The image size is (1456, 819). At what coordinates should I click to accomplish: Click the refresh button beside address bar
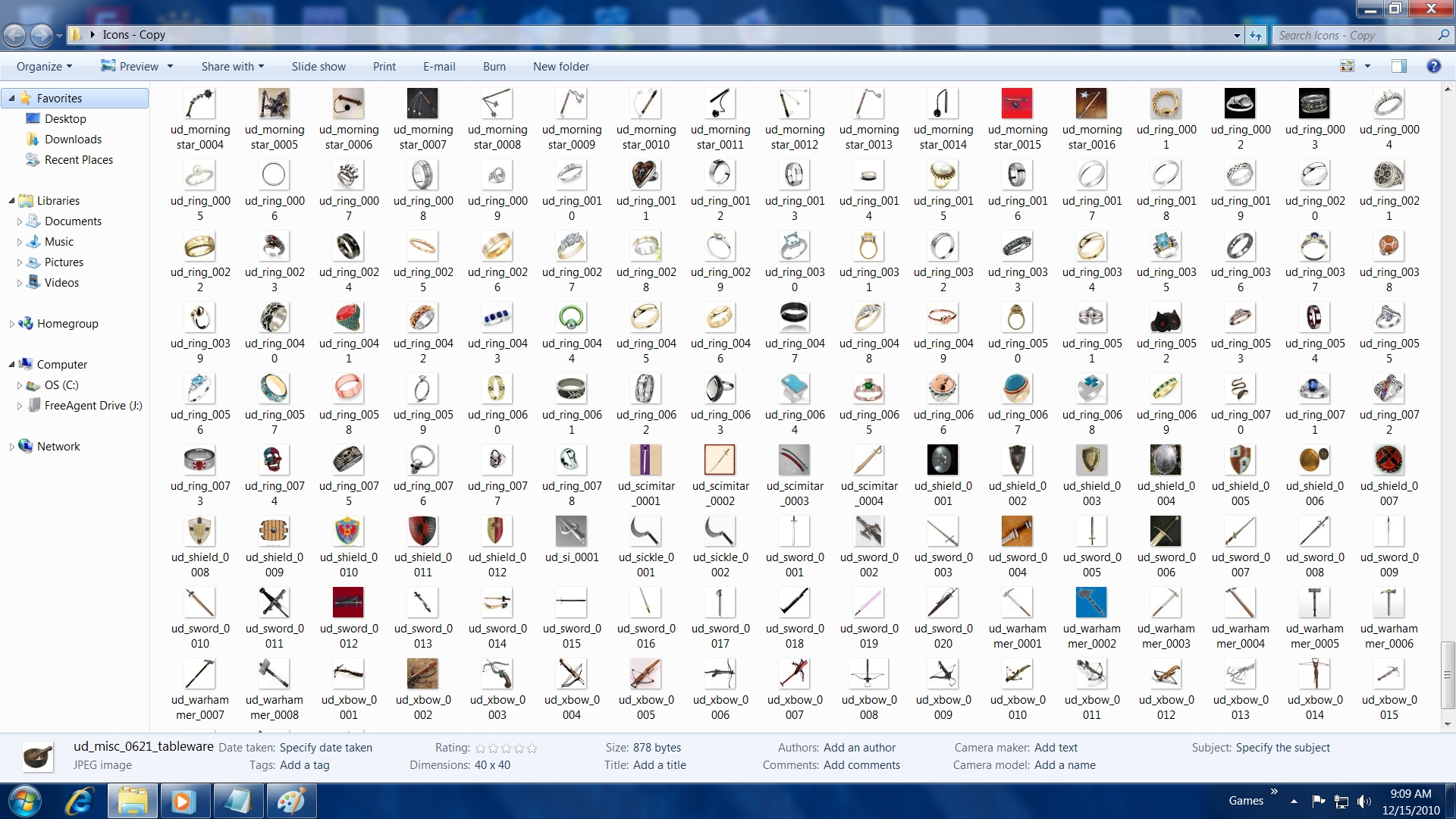coord(1257,35)
